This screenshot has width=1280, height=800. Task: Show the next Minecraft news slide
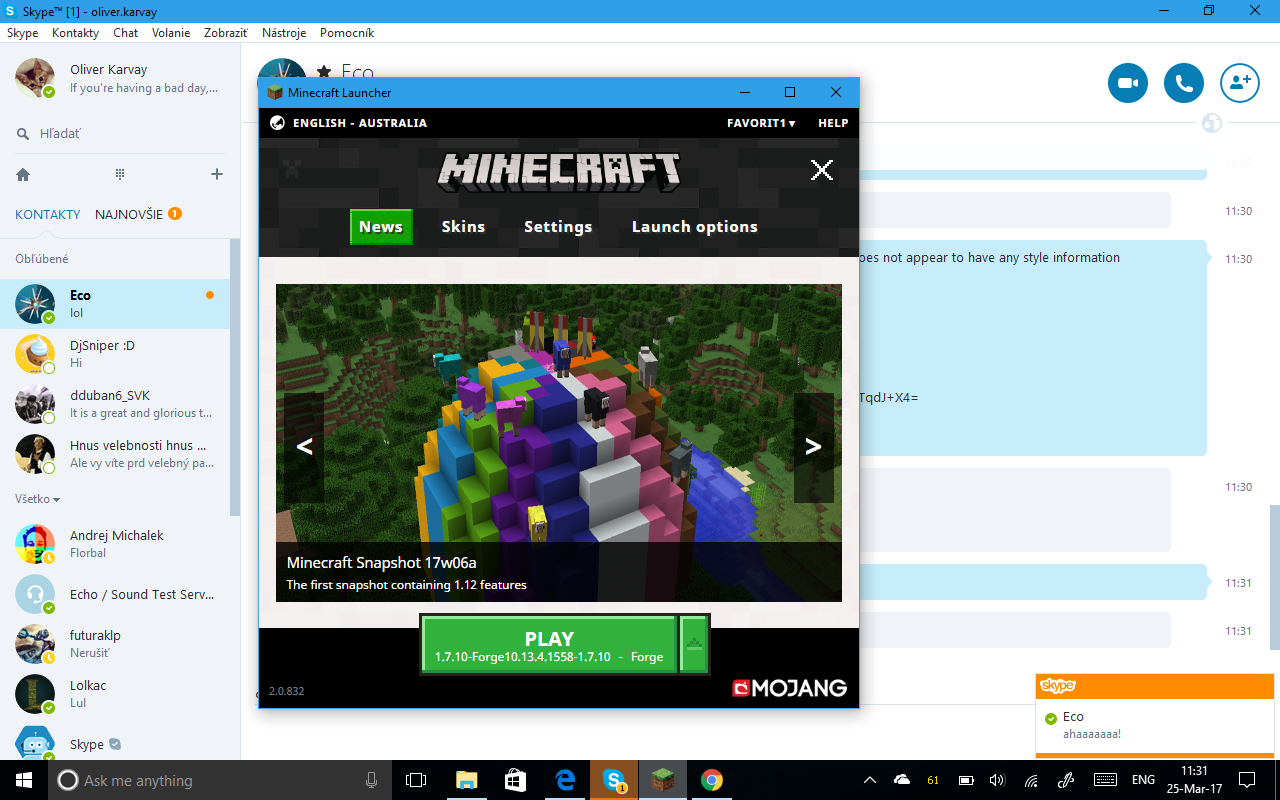click(814, 447)
